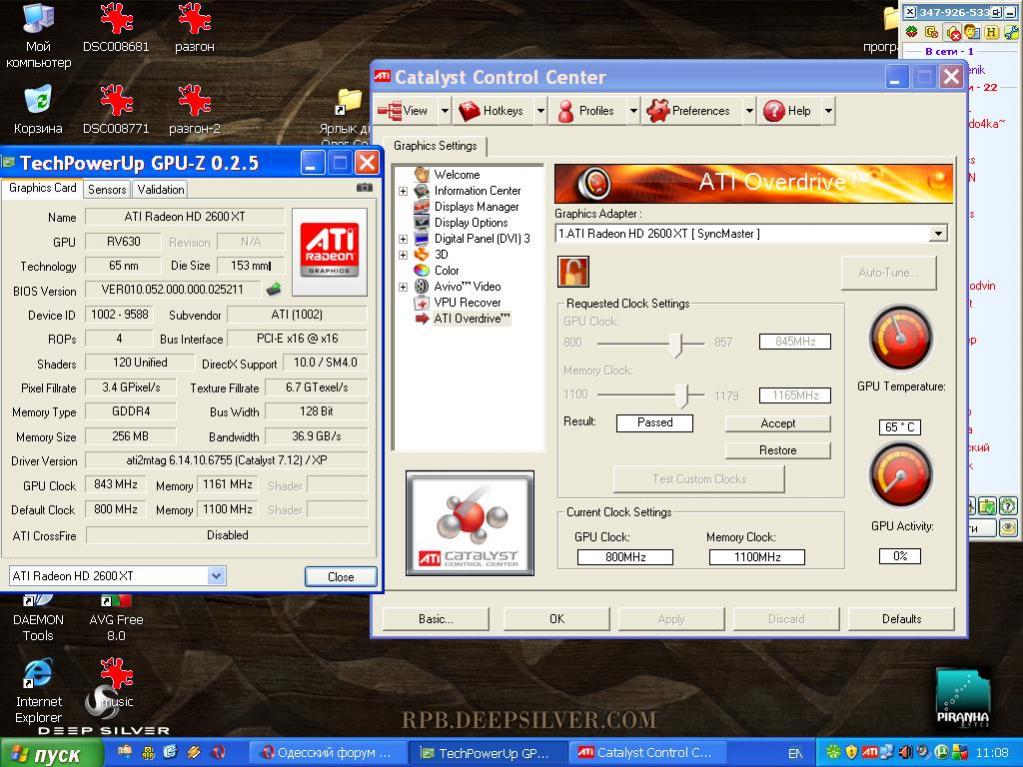1023x767 pixels.
Task: Click the Basic... button
Action: [x=436, y=619]
